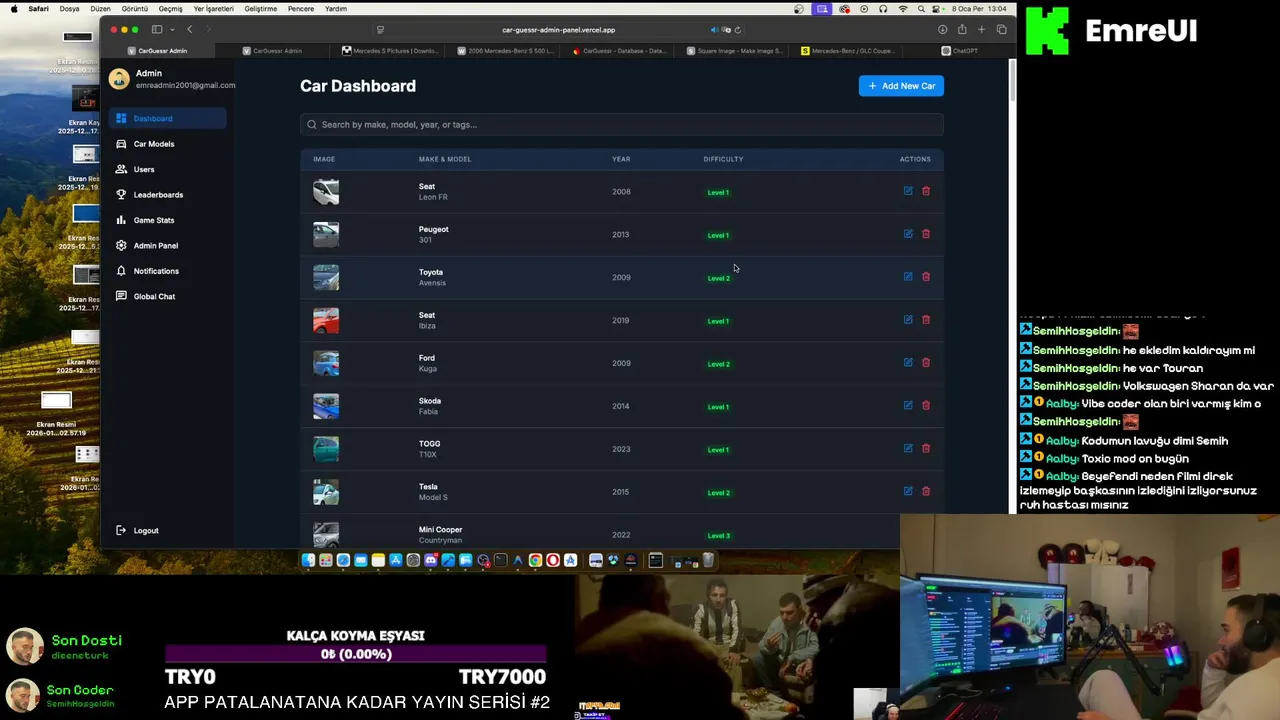The image size is (1280, 720).
Task: Switch to second CarGuessr Admin tab
Action: click(x=272, y=50)
